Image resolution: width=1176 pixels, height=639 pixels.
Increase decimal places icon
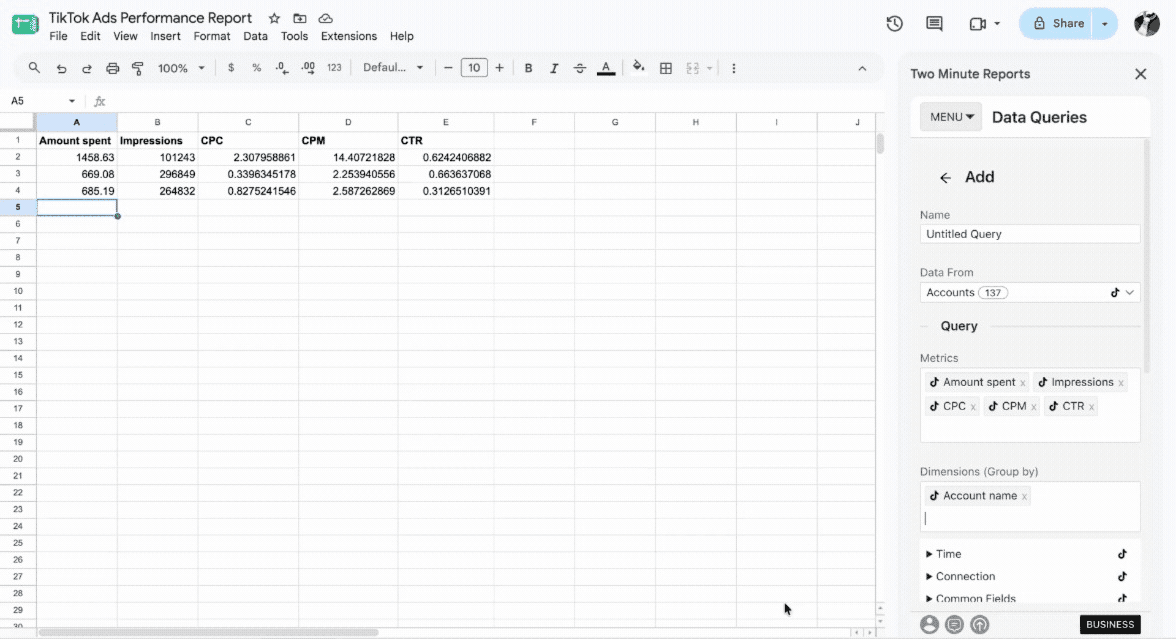point(308,68)
